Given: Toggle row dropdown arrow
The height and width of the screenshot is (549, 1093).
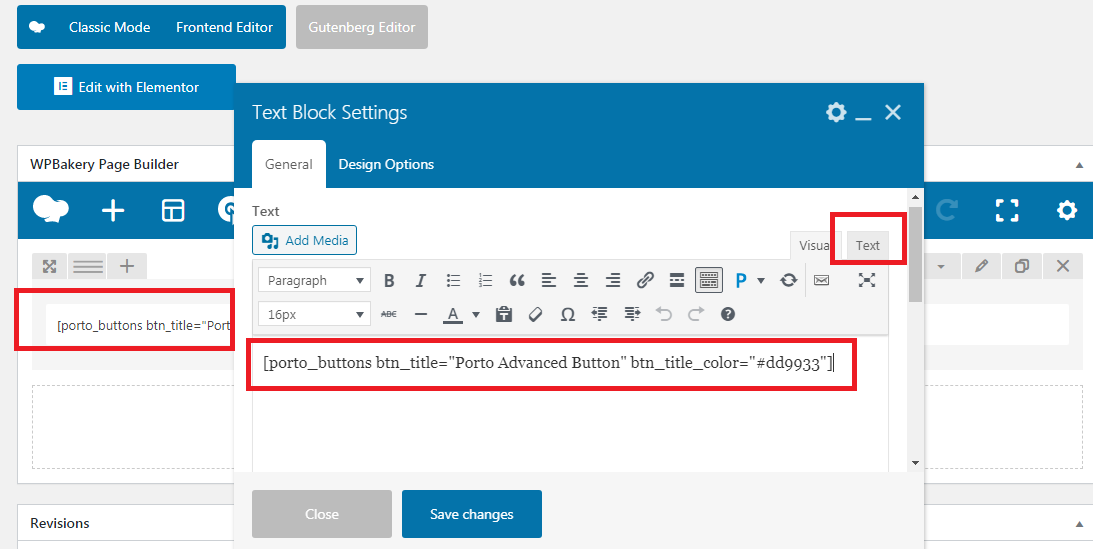Looking at the screenshot, I should (x=941, y=266).
